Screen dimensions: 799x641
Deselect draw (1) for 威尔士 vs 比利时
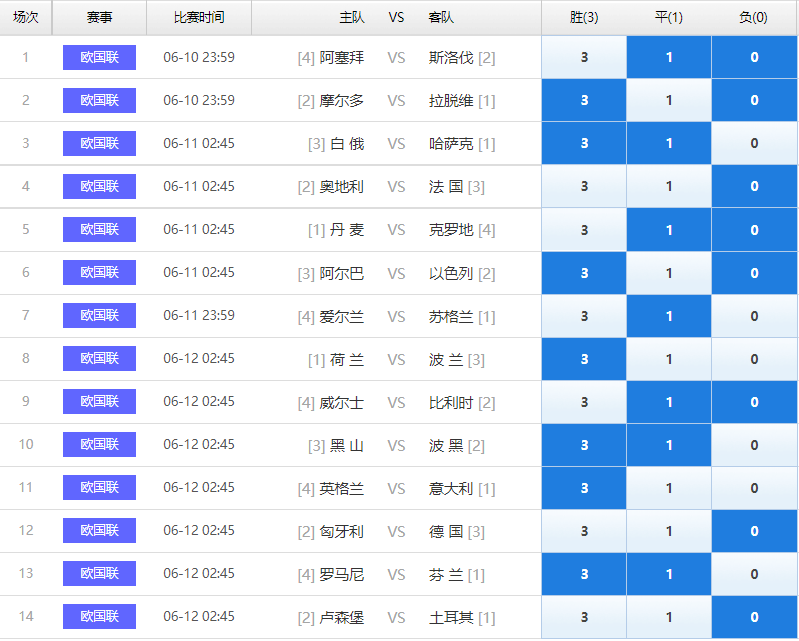pyautogui.click(x=669, y=402)
